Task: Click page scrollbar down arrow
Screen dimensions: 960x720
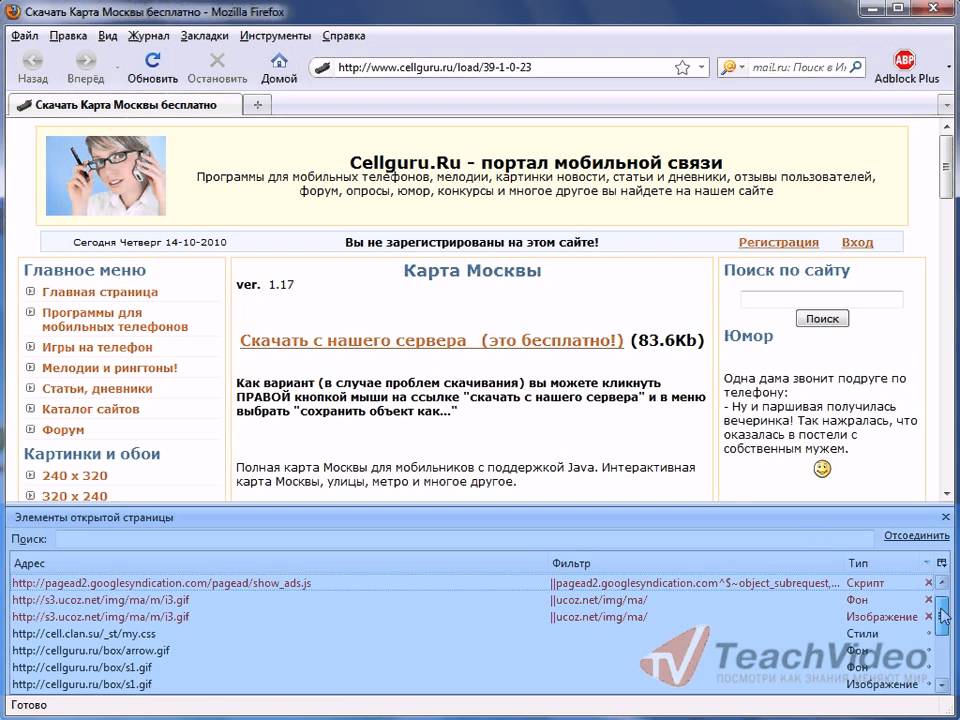Action: click(947, 493)
